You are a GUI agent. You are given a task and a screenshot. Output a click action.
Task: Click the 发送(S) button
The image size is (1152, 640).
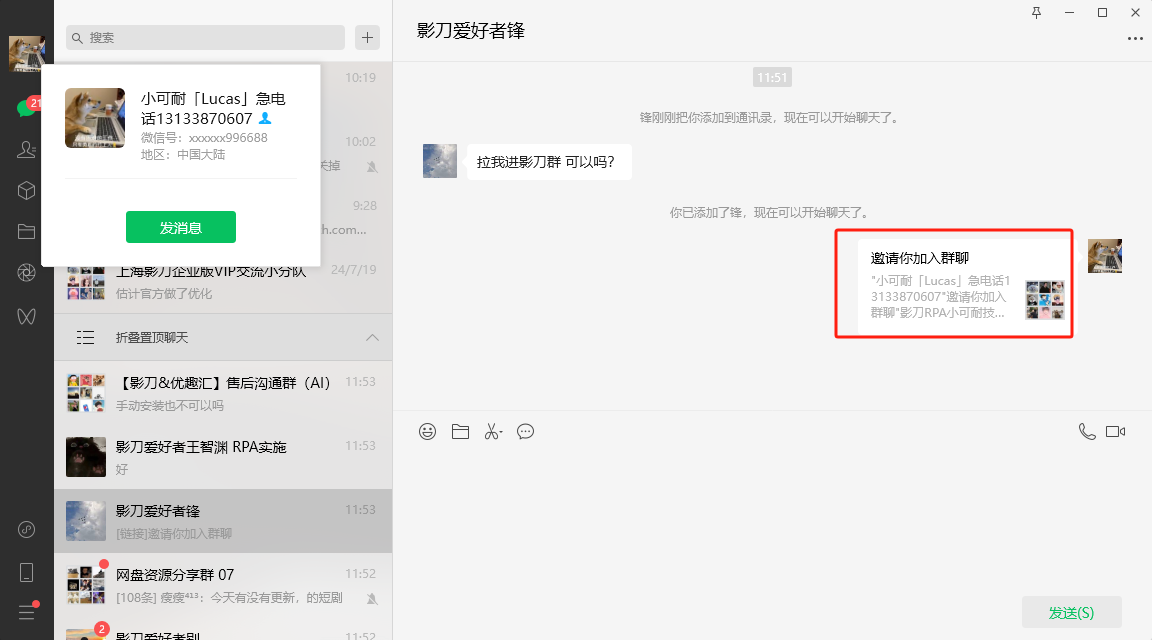[x=1071, y=612]
